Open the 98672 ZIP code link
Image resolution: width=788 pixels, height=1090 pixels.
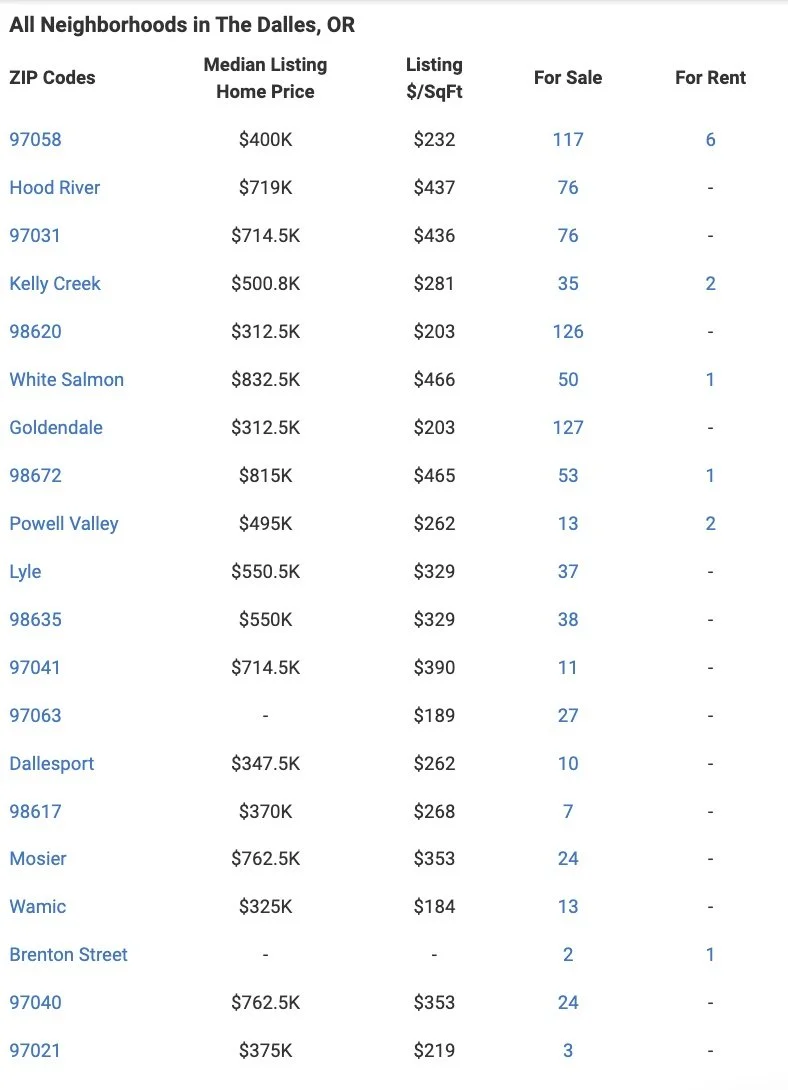point(35,475)
